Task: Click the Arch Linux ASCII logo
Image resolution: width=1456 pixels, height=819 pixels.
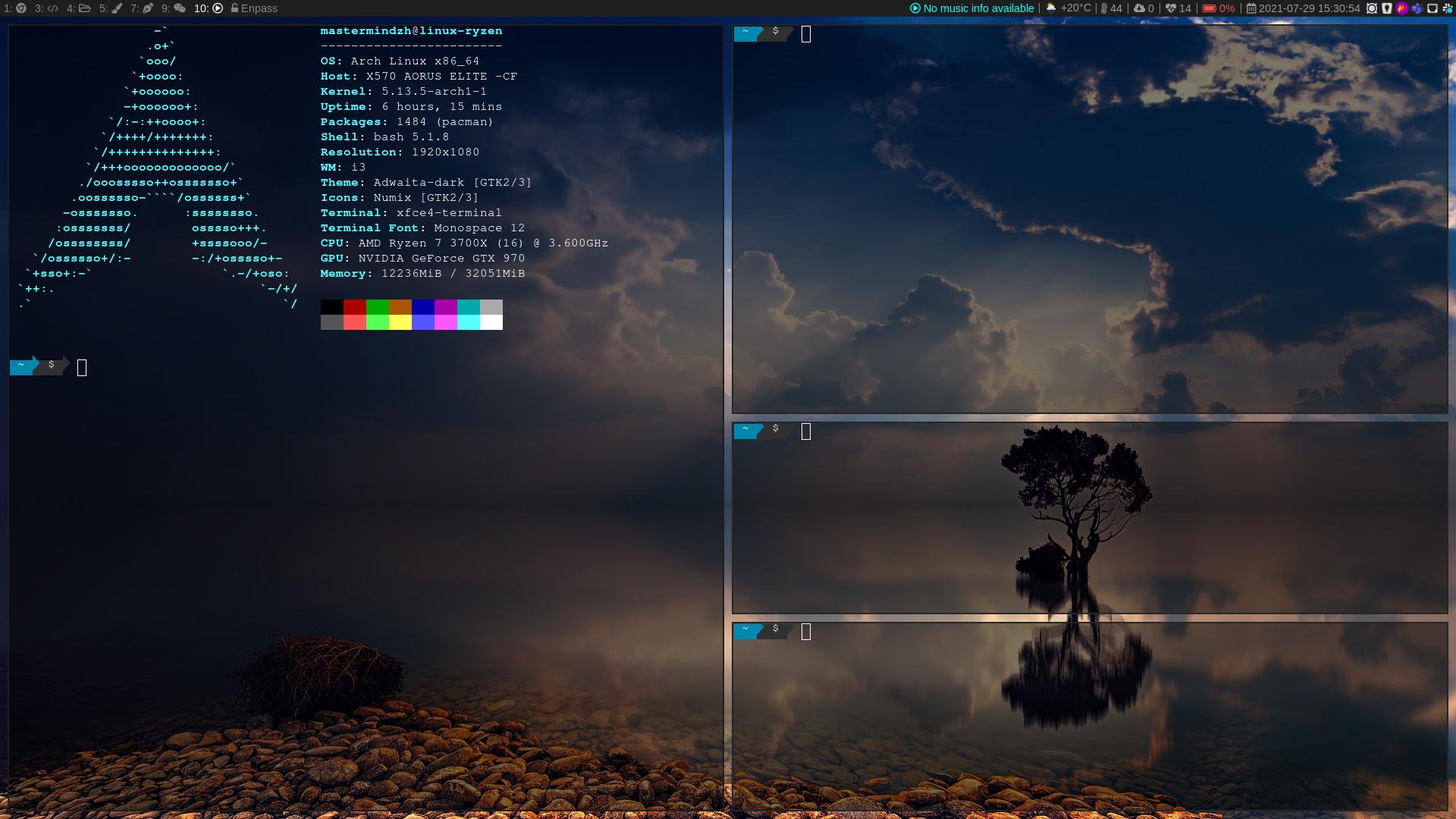Action: pyautogui.click(x=158, y=168)
